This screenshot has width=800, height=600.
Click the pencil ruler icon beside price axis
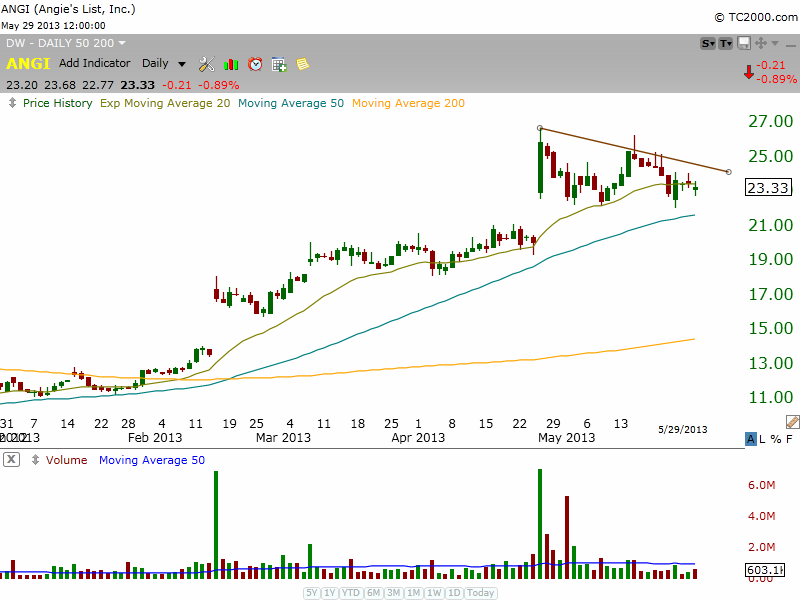point(792,421)
